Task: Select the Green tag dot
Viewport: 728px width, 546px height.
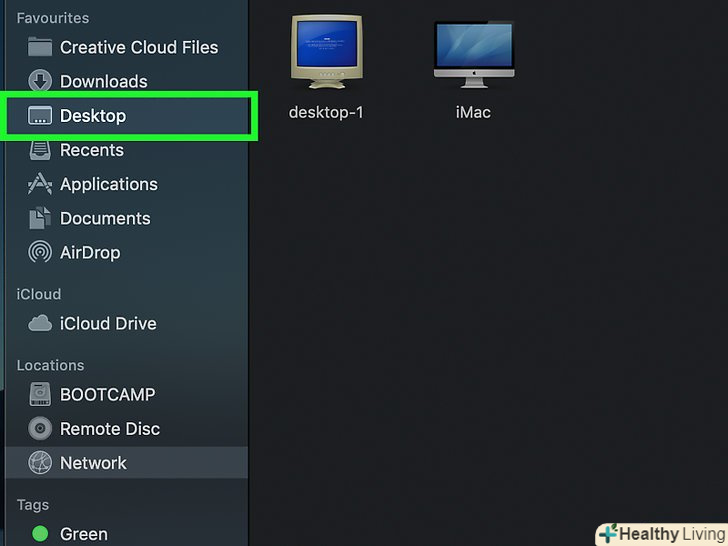Action: point(40,534)
